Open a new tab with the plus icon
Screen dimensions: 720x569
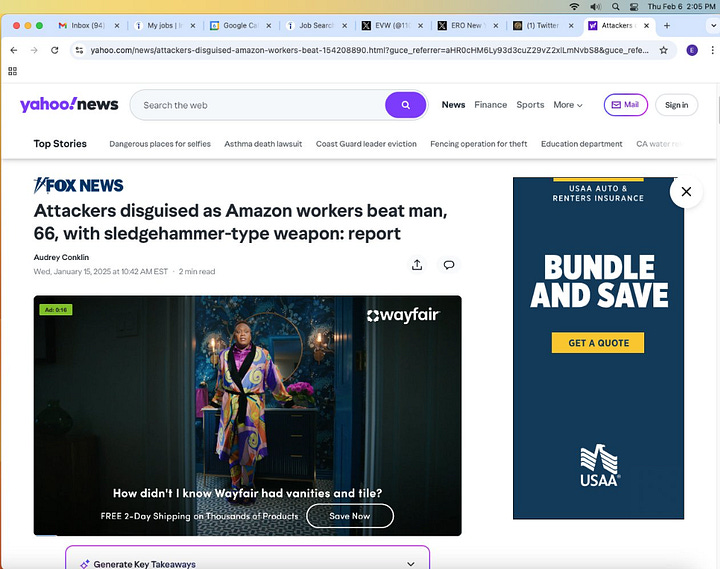[x=667, y=25]
